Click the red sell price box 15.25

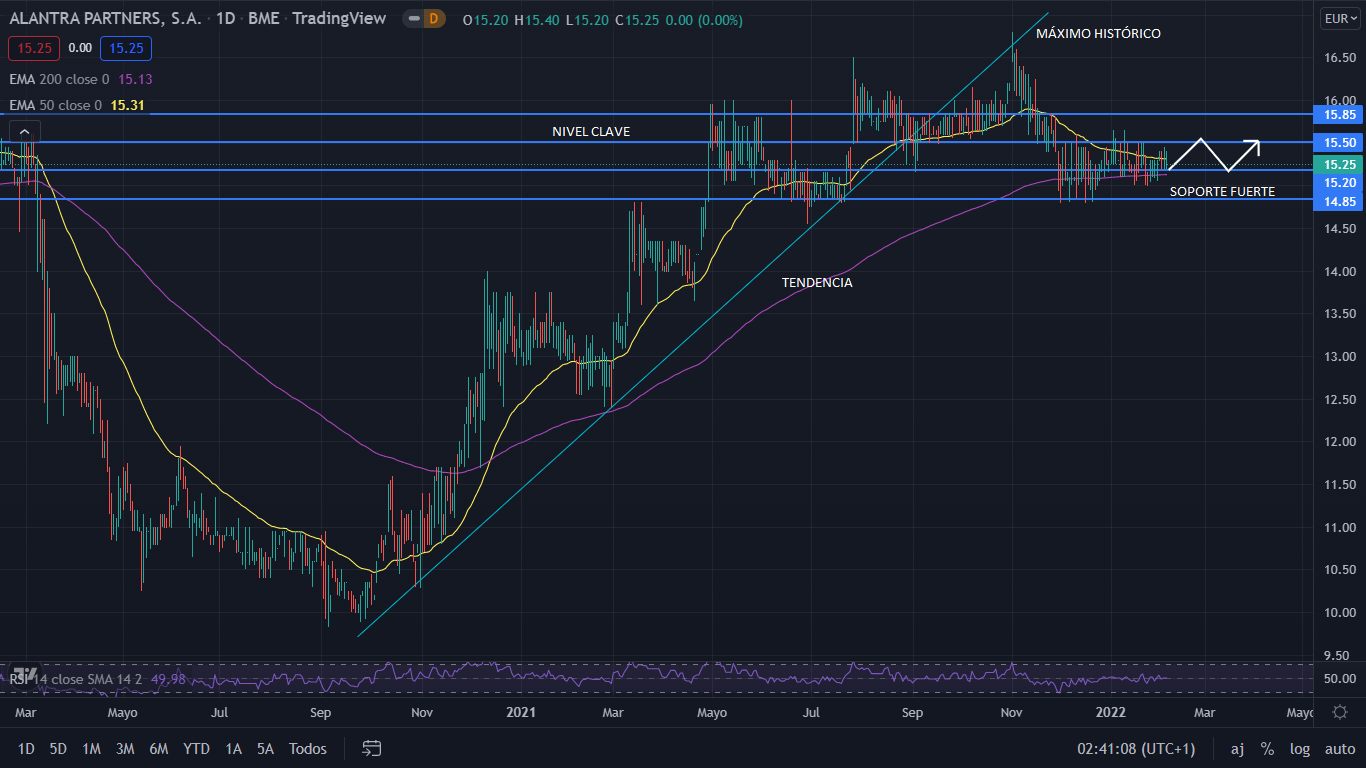[x=34, y=47]
